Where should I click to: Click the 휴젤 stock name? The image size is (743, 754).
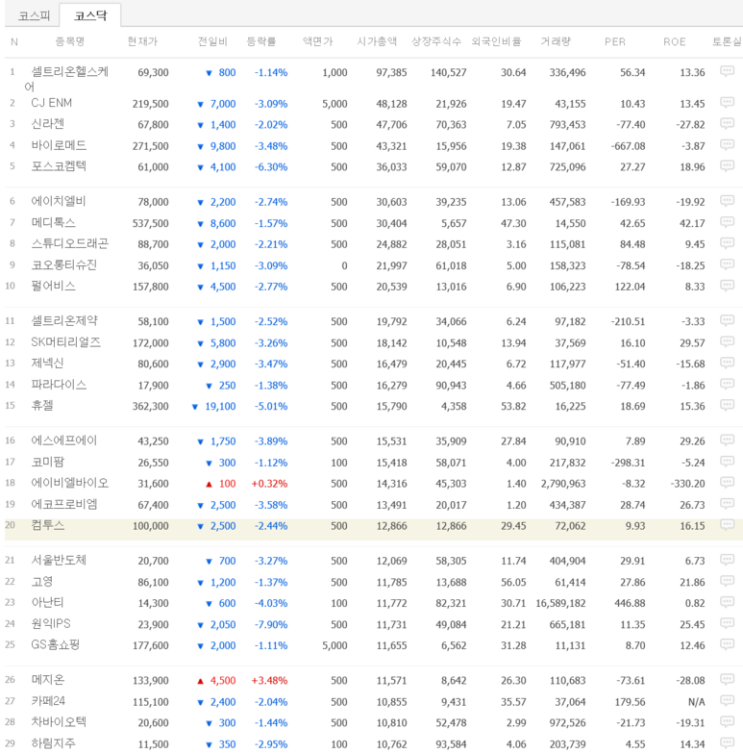[42, 406]
